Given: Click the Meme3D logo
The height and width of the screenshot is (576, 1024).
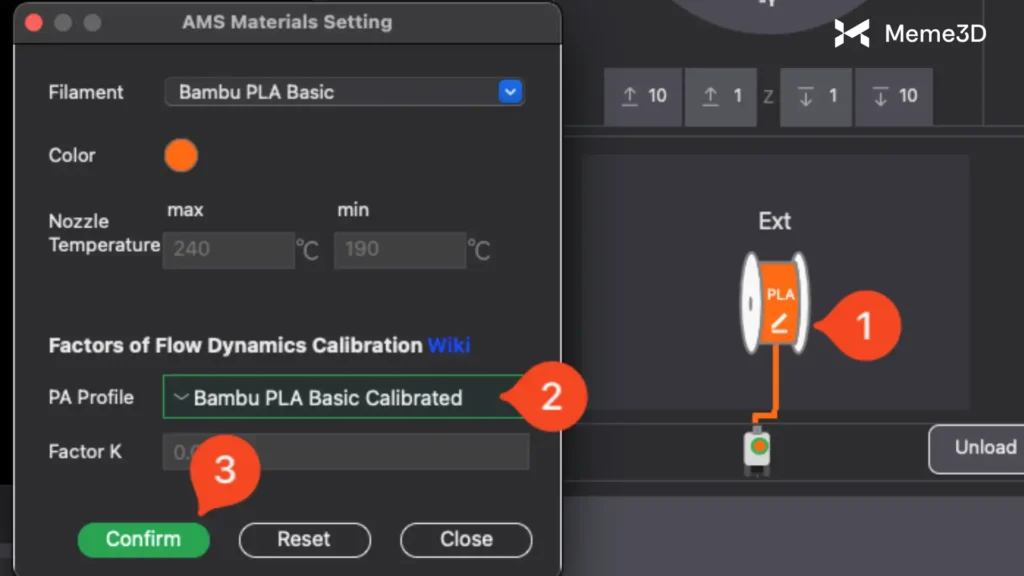Looking at the screenshot, I should [909, 34].
